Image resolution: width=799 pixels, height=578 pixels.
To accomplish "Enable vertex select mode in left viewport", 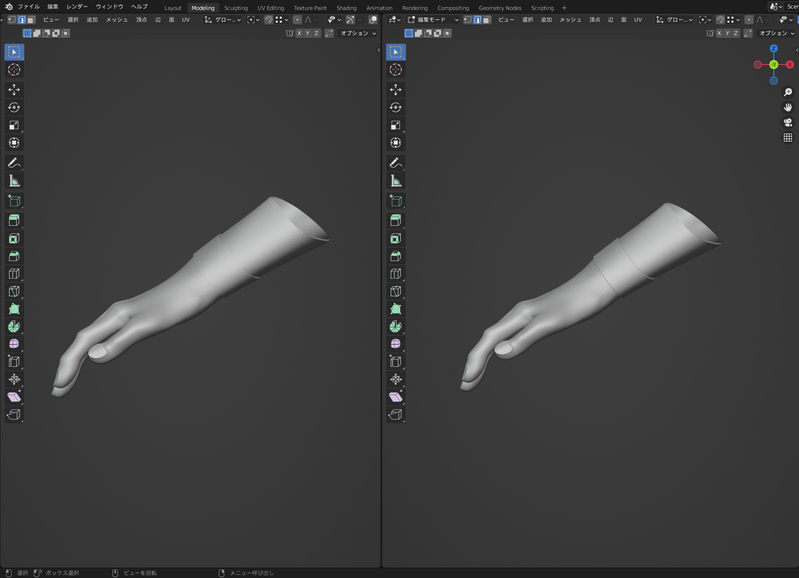I will tap(12, 20).
